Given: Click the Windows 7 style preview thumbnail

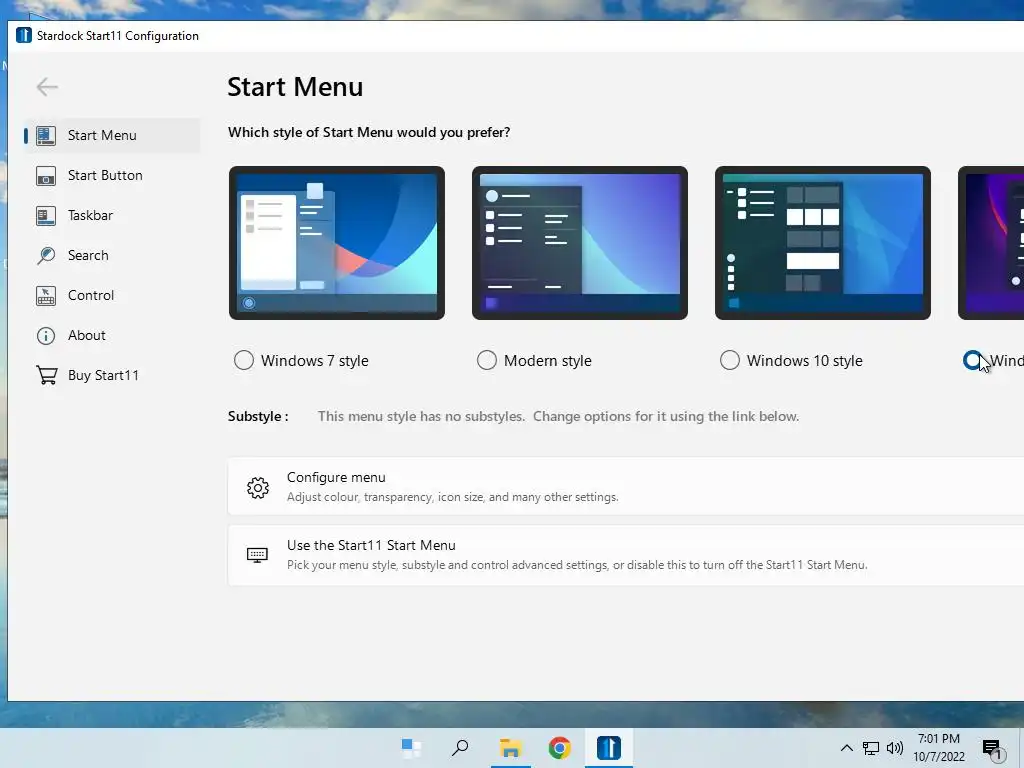Looking at the screenshot, I should click(337, 243).
